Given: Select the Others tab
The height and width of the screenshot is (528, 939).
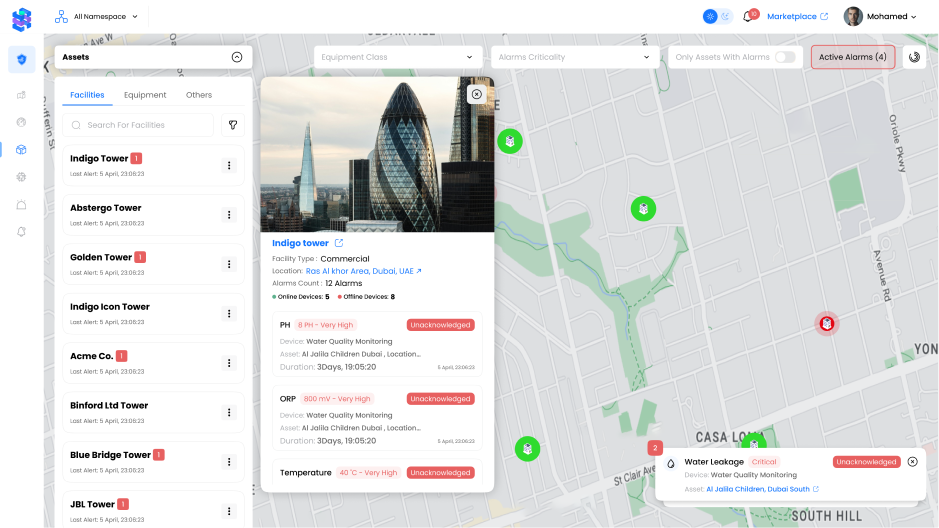Looking at the screenshot, I should 199,95.
